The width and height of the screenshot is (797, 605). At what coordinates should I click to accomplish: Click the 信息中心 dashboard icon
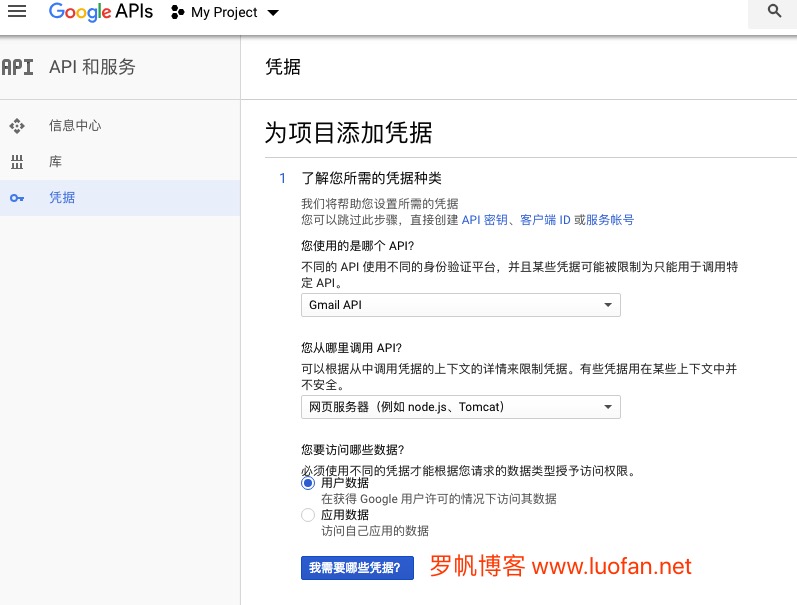17,126
